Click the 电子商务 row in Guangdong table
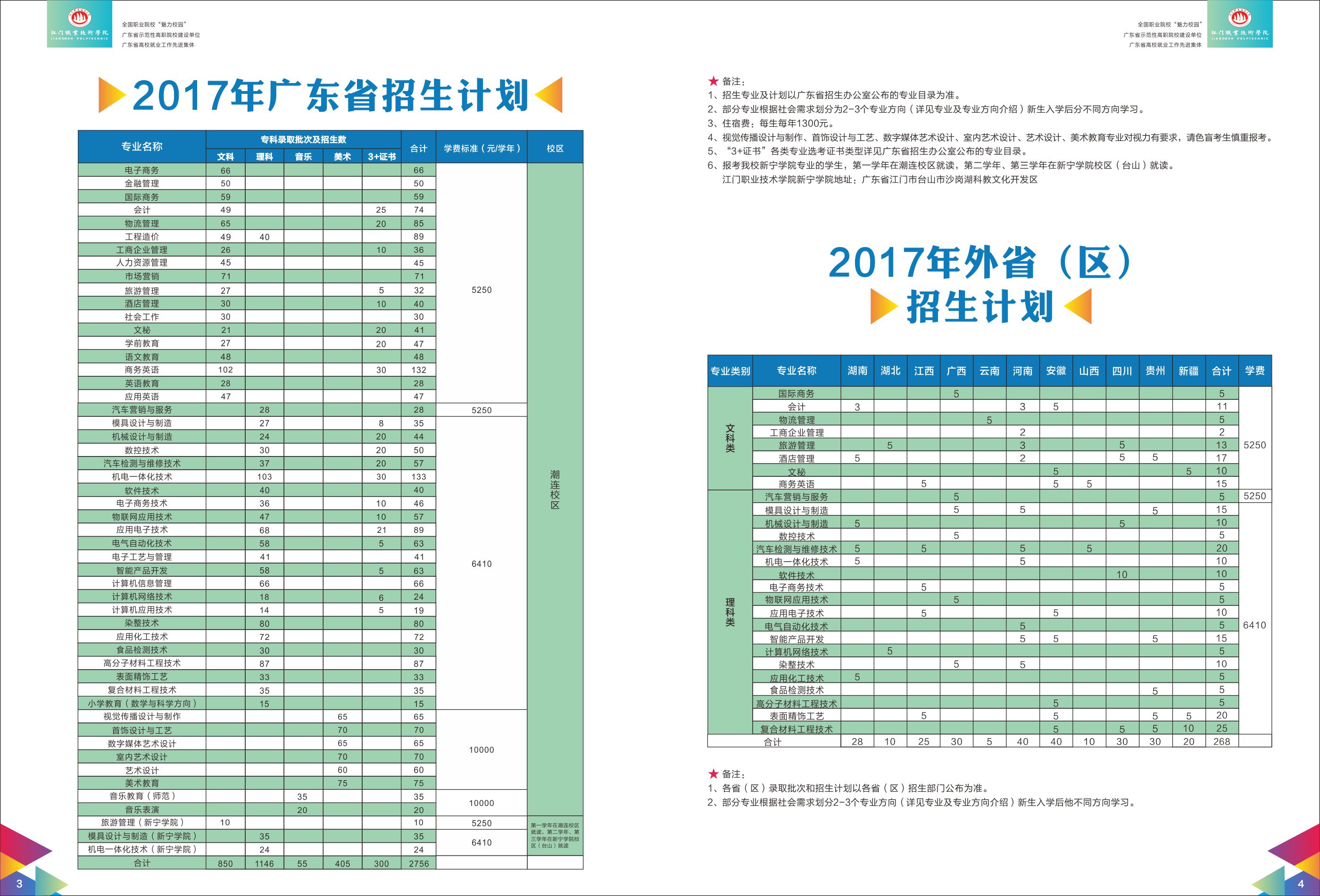Image resolution: width=1320 pixels, height=896 pixels. pos(142,170)
